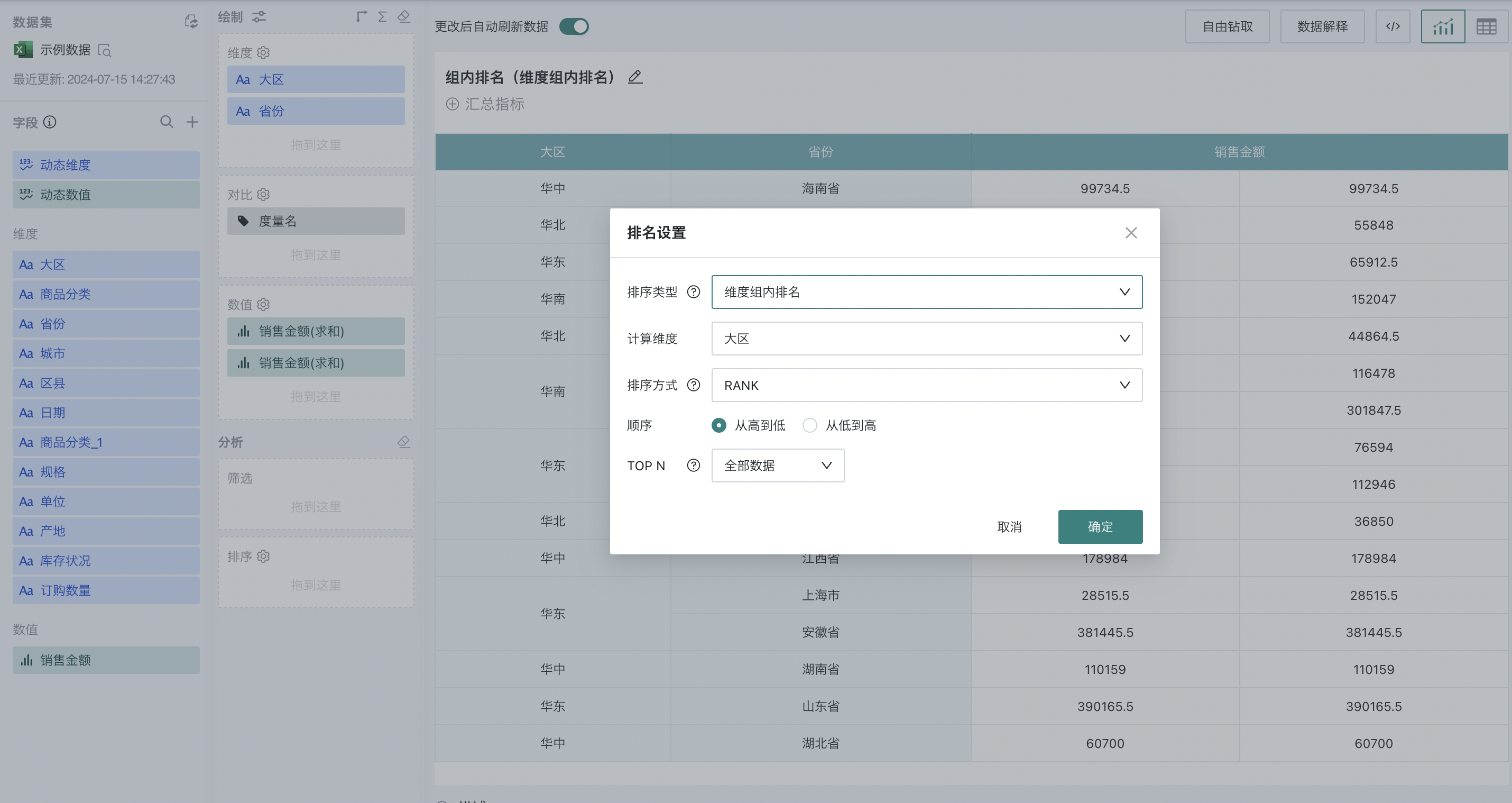Open the 字段 info icon
This screenshot has height=803, width=1512.
point(50,122)
